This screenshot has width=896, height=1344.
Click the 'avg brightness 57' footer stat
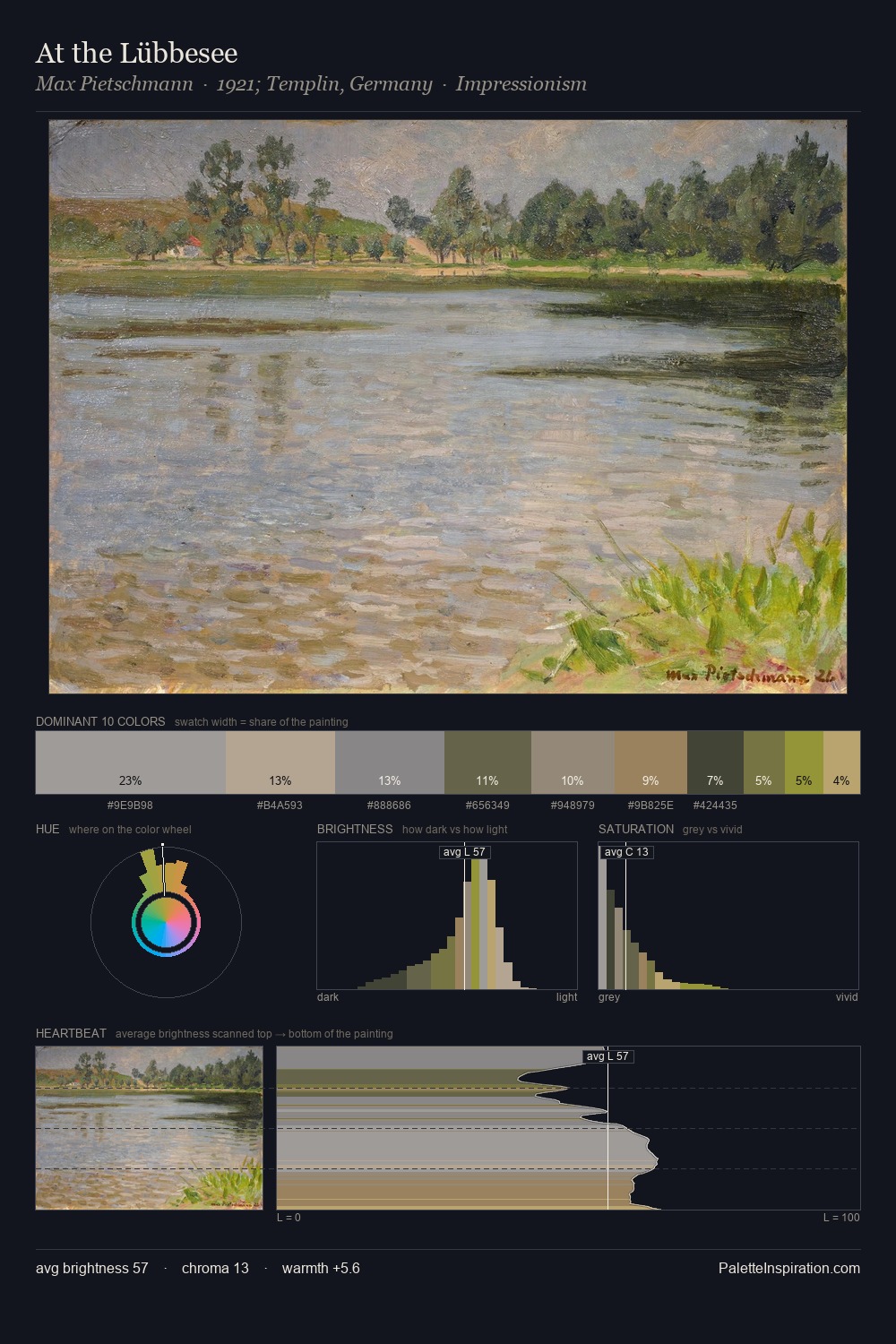(x=92, y=1268)
